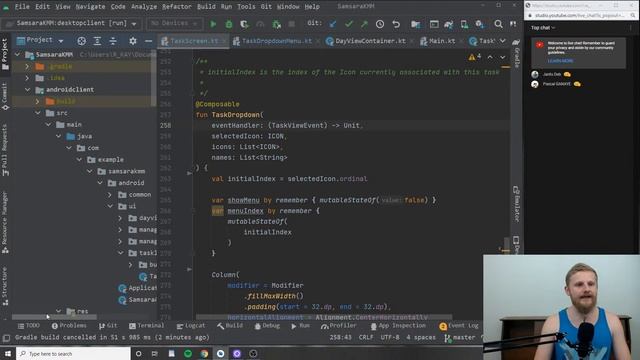The image size is (640, 360).
Task: Open SDK manager icon in toolbar
Action: tap(480, 24)
